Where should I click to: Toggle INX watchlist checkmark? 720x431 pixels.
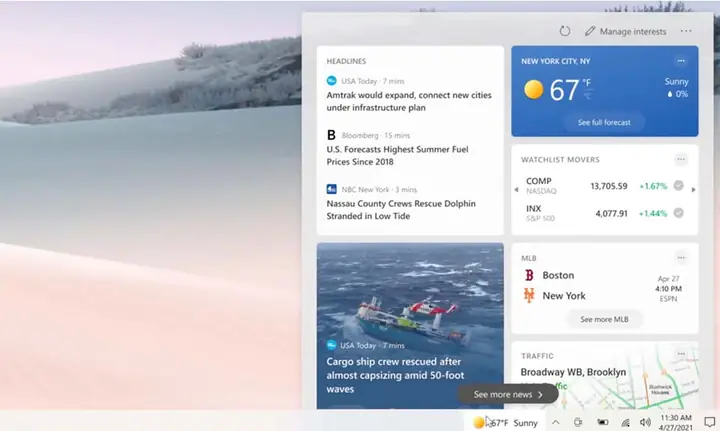678,213
